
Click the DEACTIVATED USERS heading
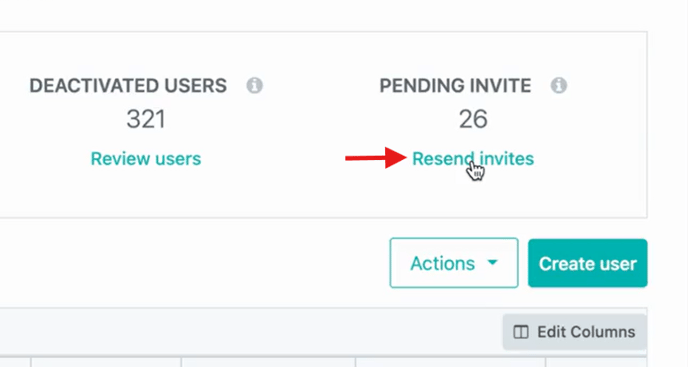coord(128,86)
